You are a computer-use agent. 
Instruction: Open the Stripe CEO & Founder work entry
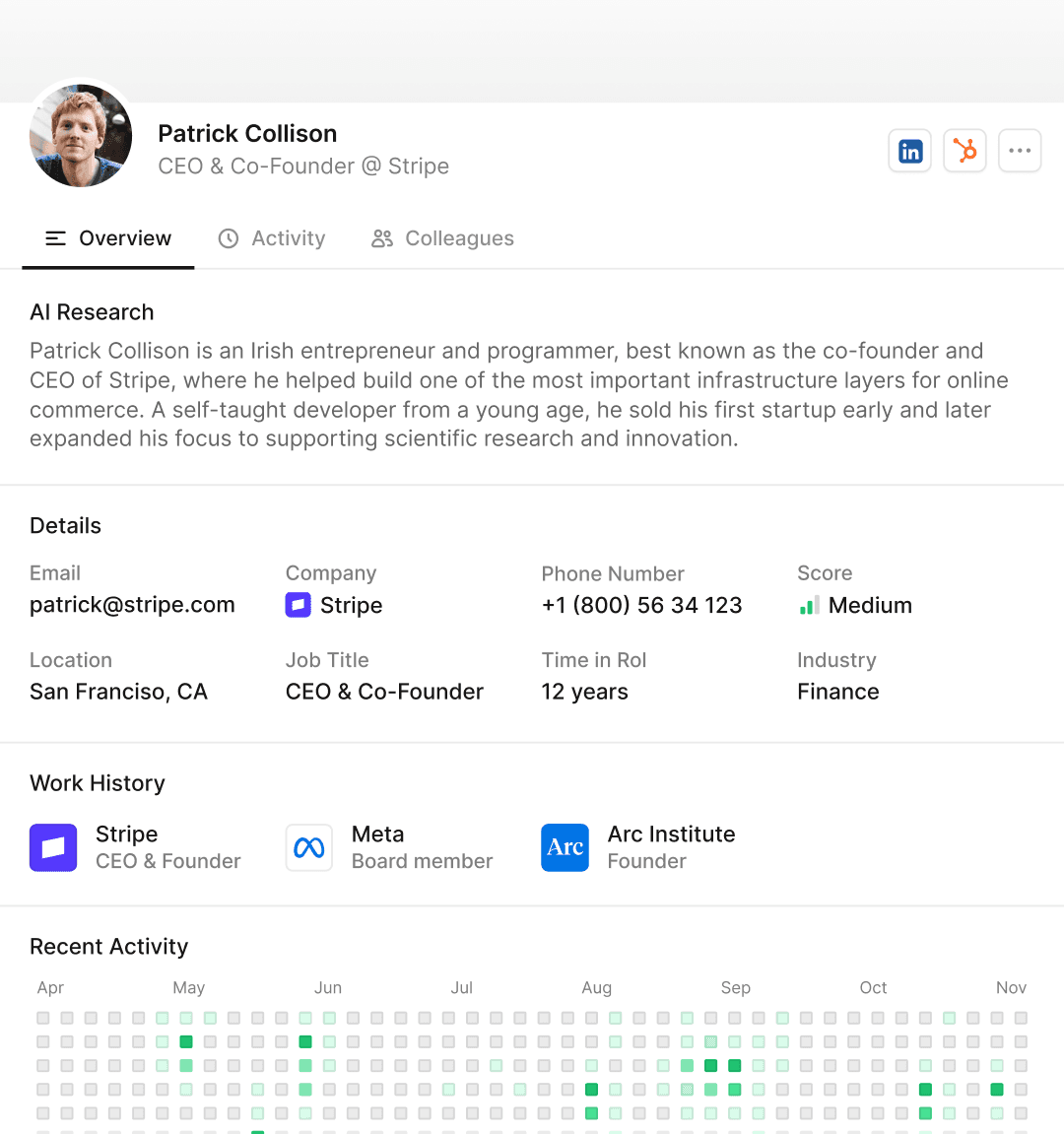(135, 847)
